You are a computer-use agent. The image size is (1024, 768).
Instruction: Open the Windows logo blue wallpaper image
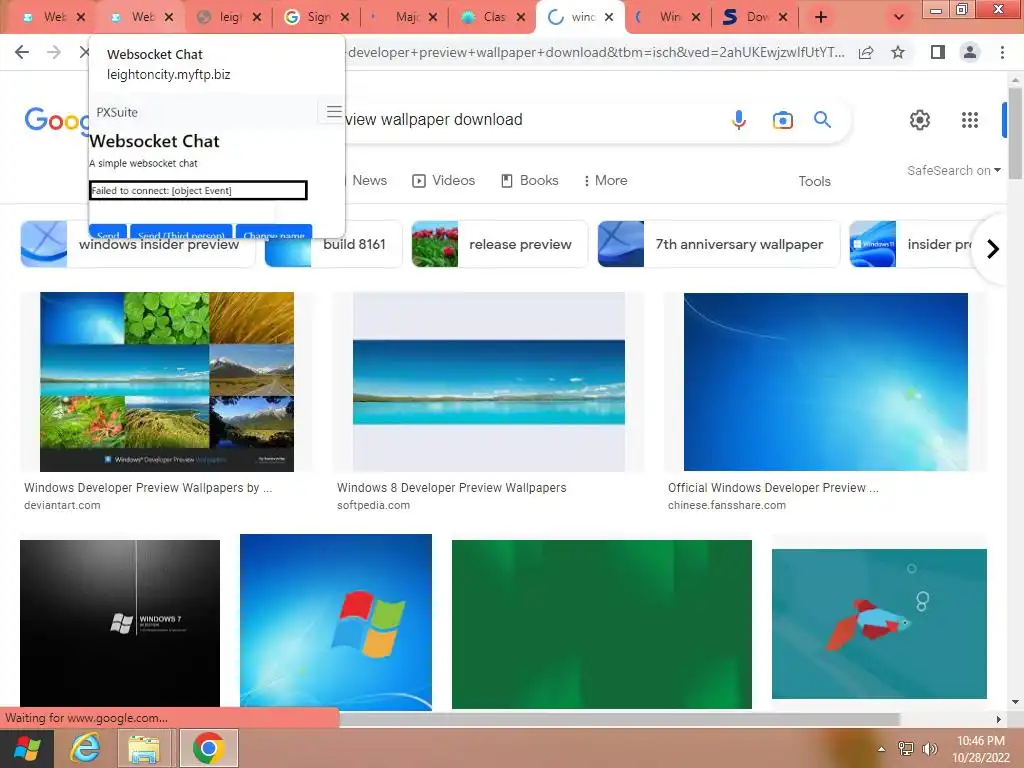(336, 622)
